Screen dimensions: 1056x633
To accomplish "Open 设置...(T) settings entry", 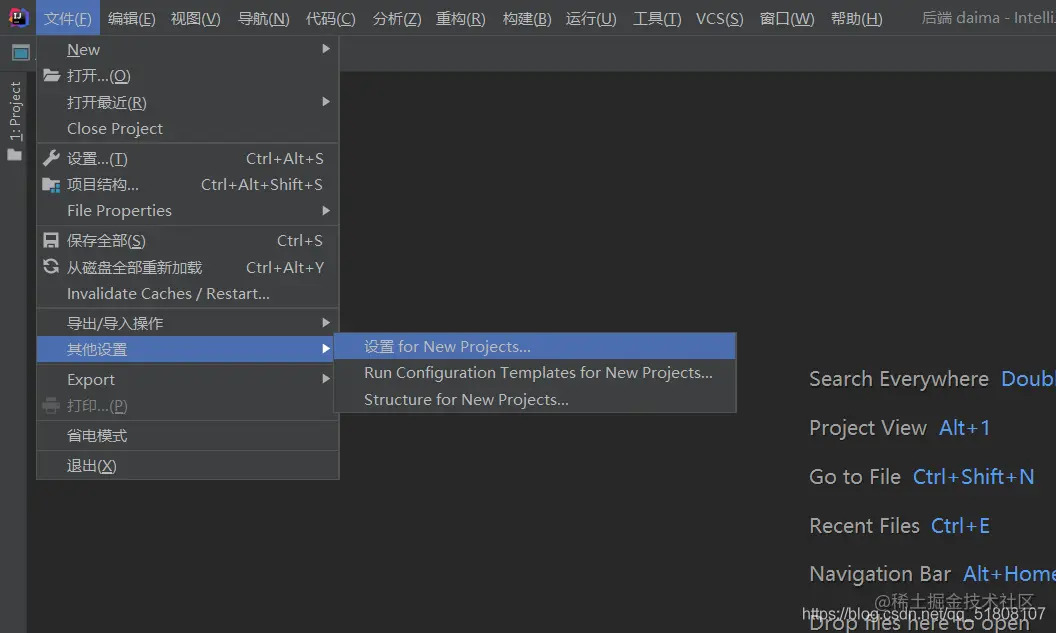I will pos(187,158).
